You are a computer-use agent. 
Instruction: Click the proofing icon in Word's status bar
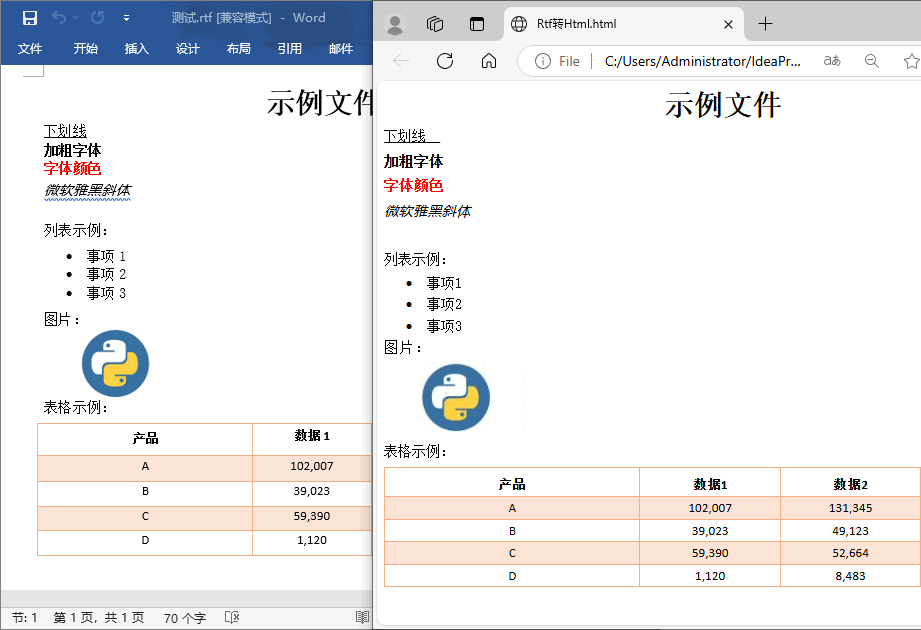pyautogui.click(x=232, y=618)
